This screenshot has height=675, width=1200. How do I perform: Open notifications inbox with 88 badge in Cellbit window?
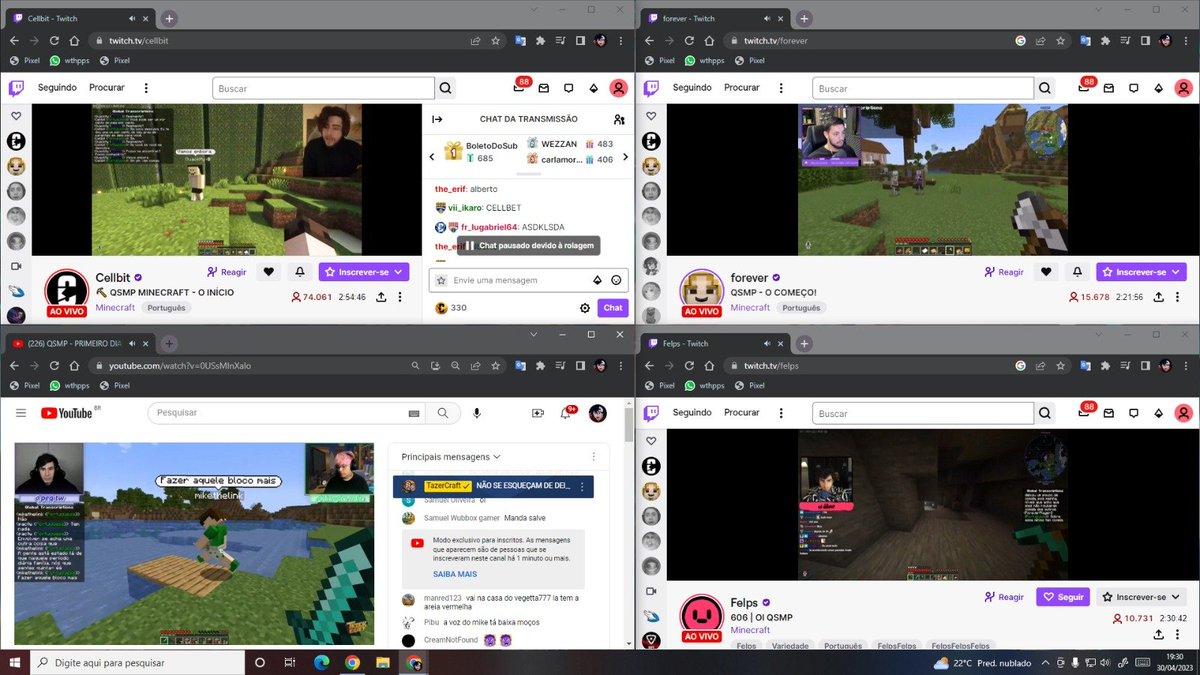tap(519, 88)
